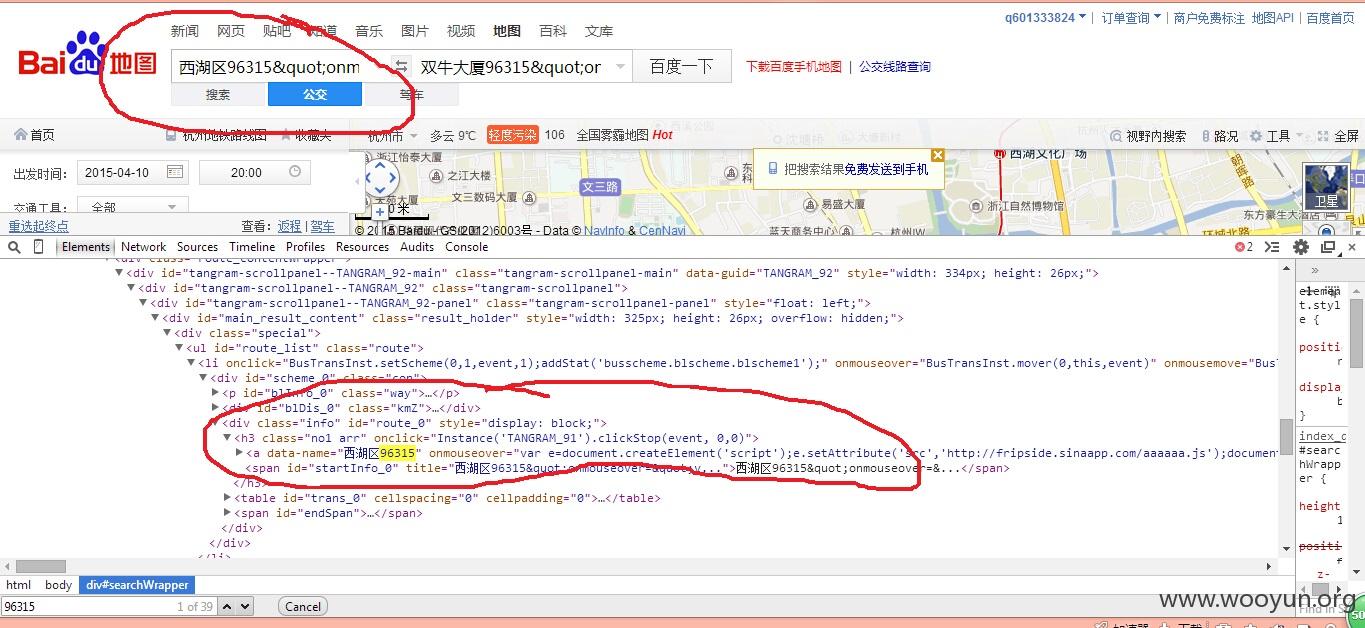Switch to the Sources tab
Screen dimensions: 1365x628
197,247
